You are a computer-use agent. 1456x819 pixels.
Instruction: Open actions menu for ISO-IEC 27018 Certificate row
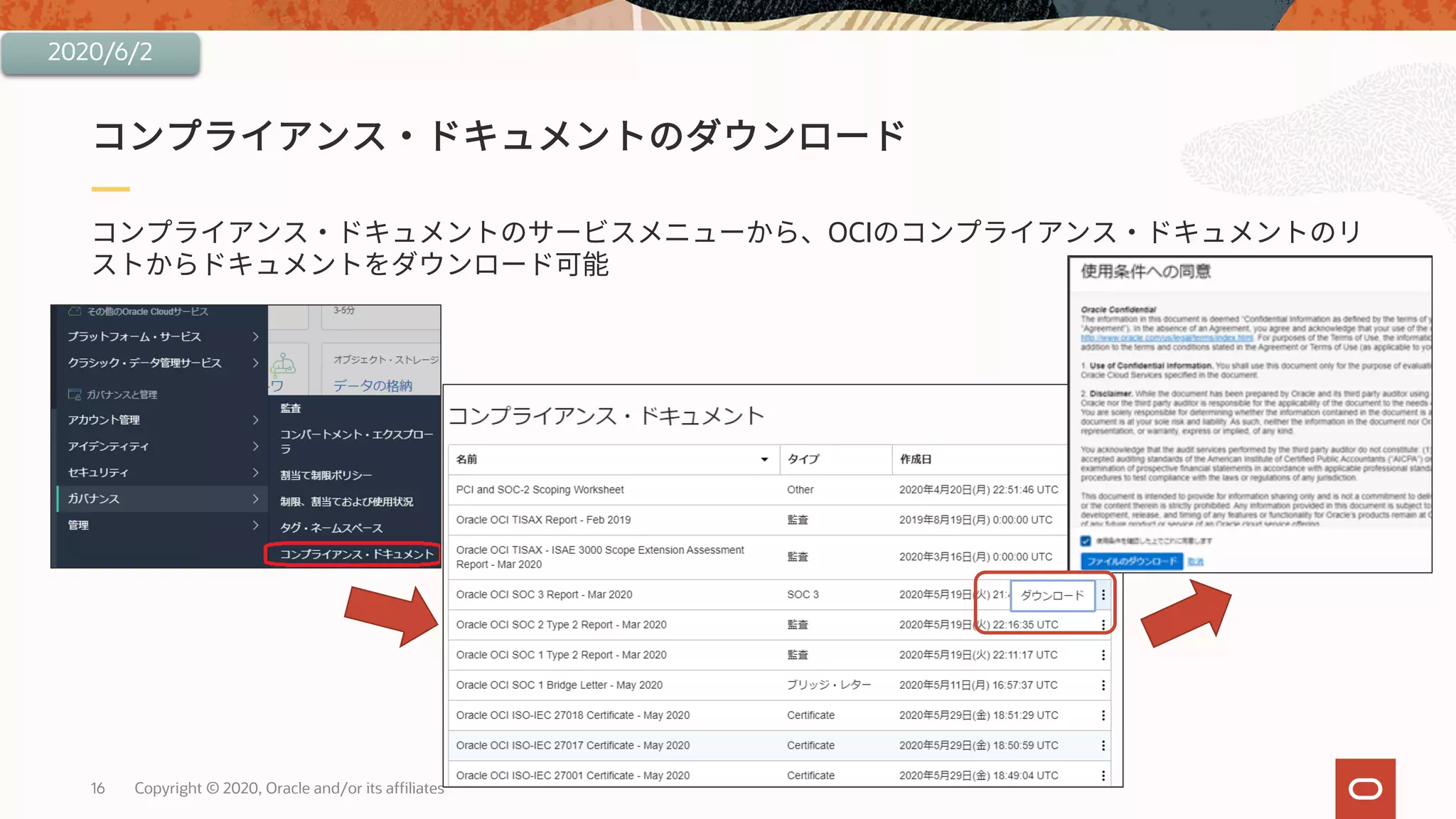[1103, 715]
